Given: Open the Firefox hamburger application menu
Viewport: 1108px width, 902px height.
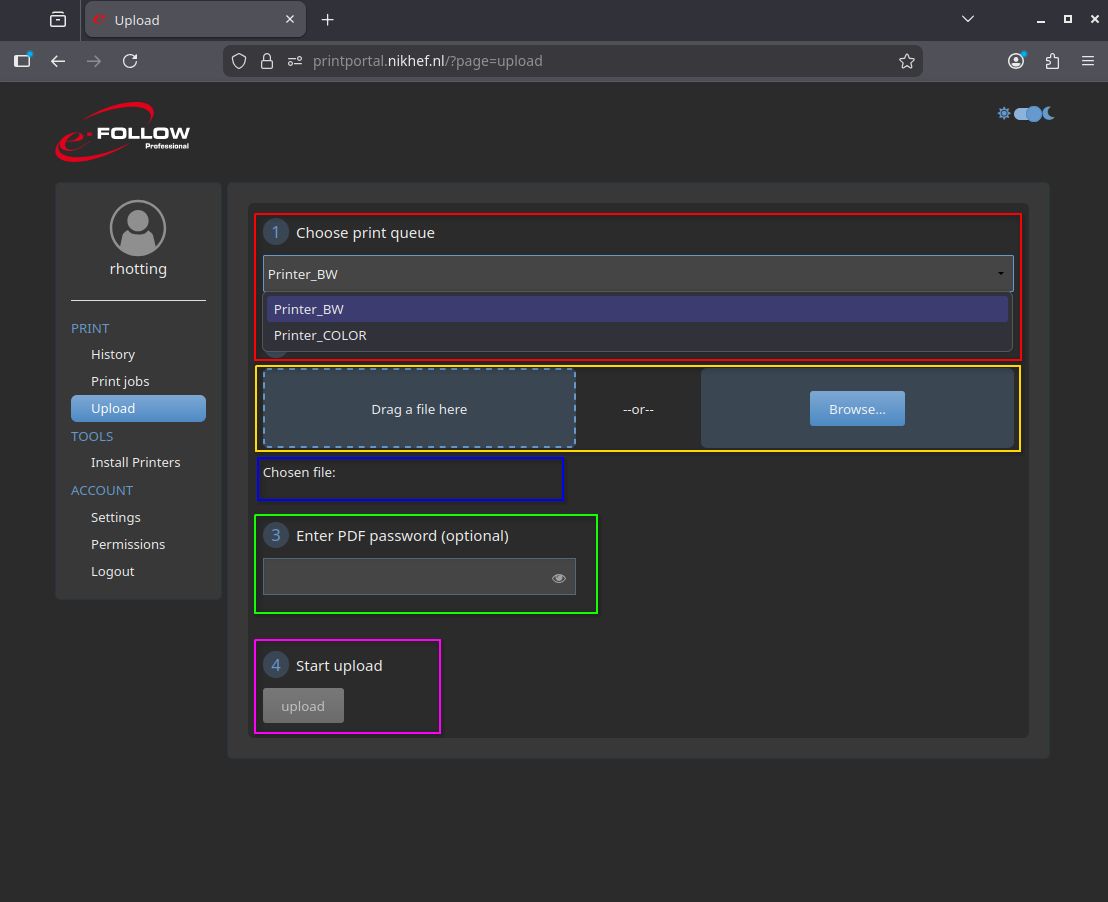Looking at the screenshot, I should click(1088, 61).
